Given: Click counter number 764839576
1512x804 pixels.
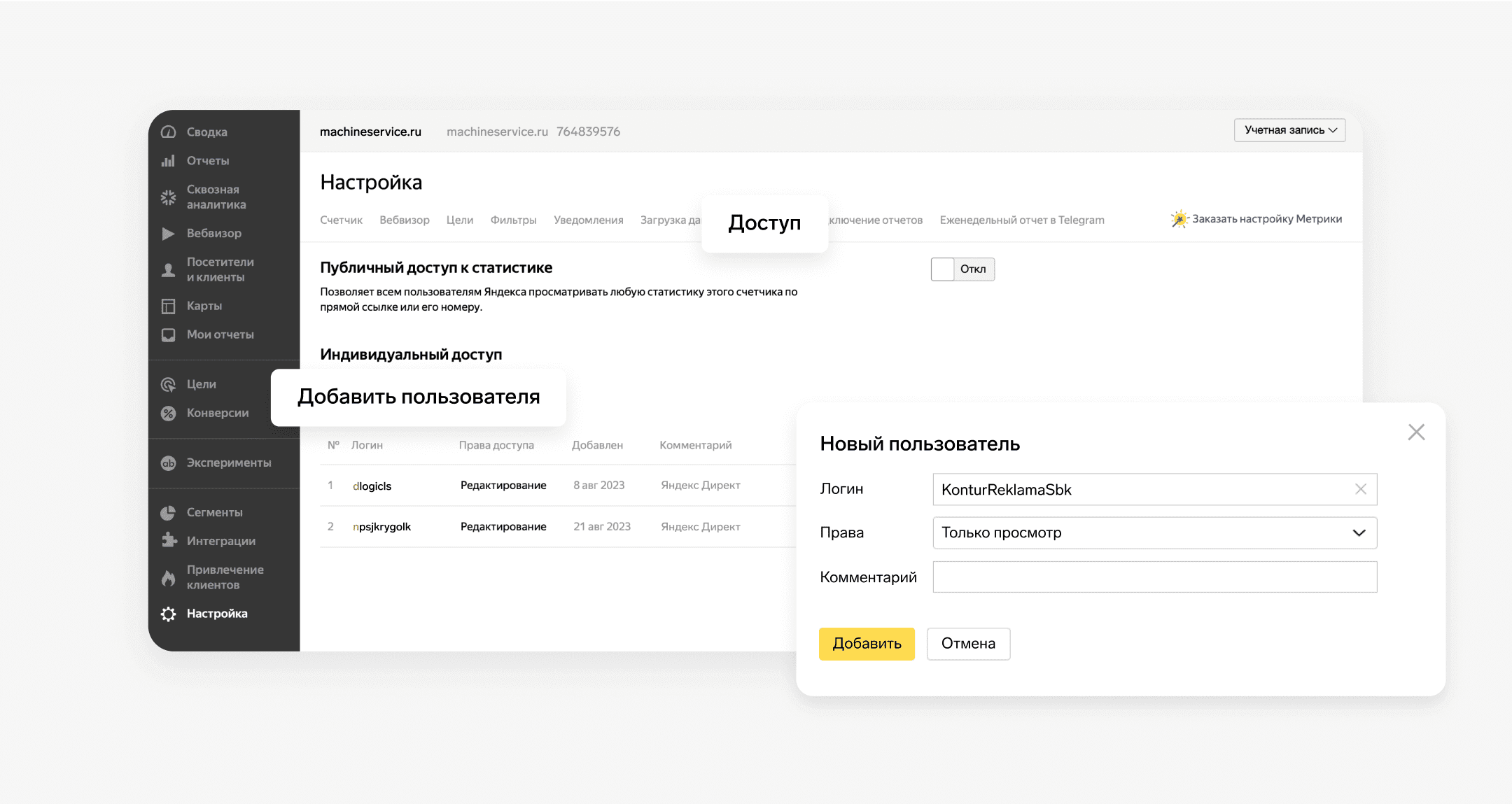Looking at the screenshot, I should (588, 132).
